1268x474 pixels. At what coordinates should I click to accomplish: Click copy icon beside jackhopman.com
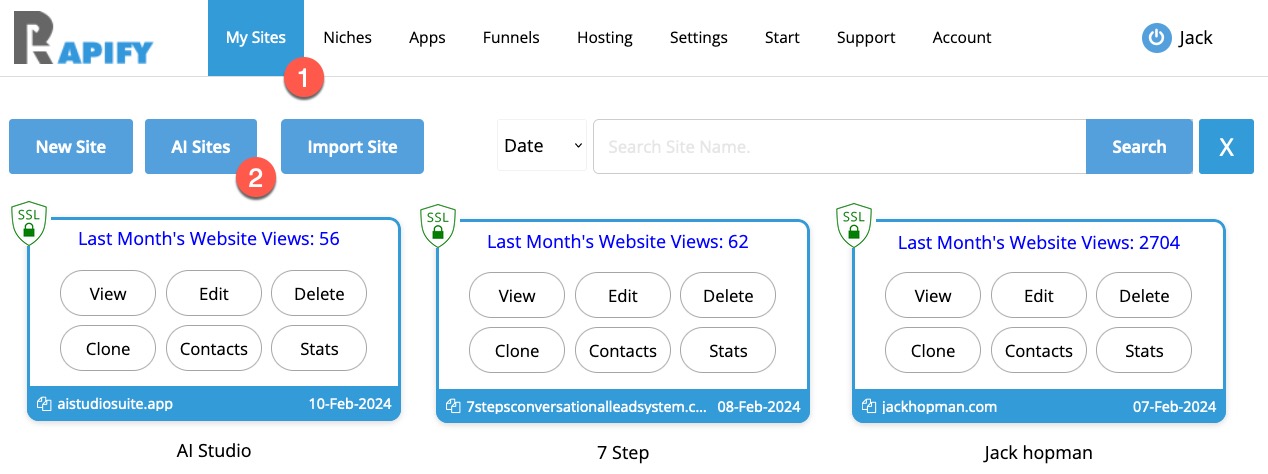(869, 407)
